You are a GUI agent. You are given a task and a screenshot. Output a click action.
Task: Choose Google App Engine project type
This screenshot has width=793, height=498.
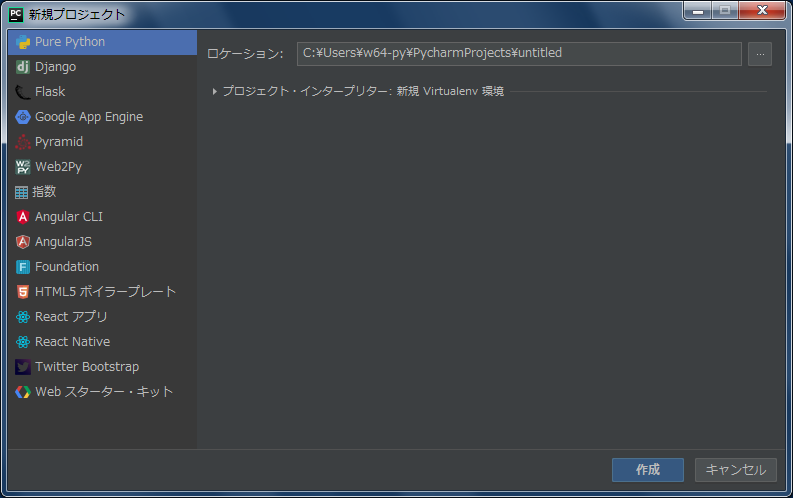coord(102,117)
